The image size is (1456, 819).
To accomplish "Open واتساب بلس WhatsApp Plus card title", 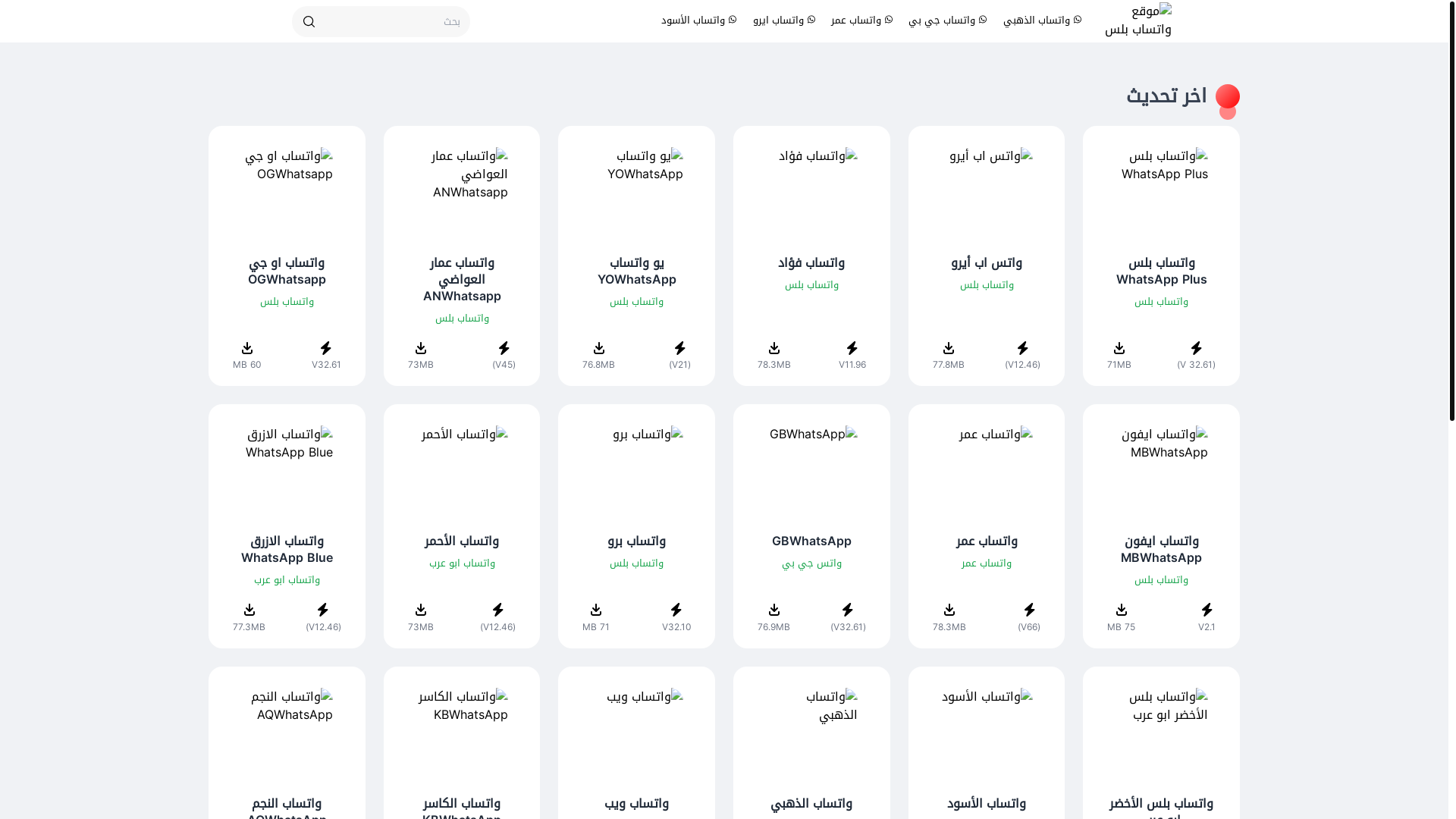I will (x=1161, y=271).
